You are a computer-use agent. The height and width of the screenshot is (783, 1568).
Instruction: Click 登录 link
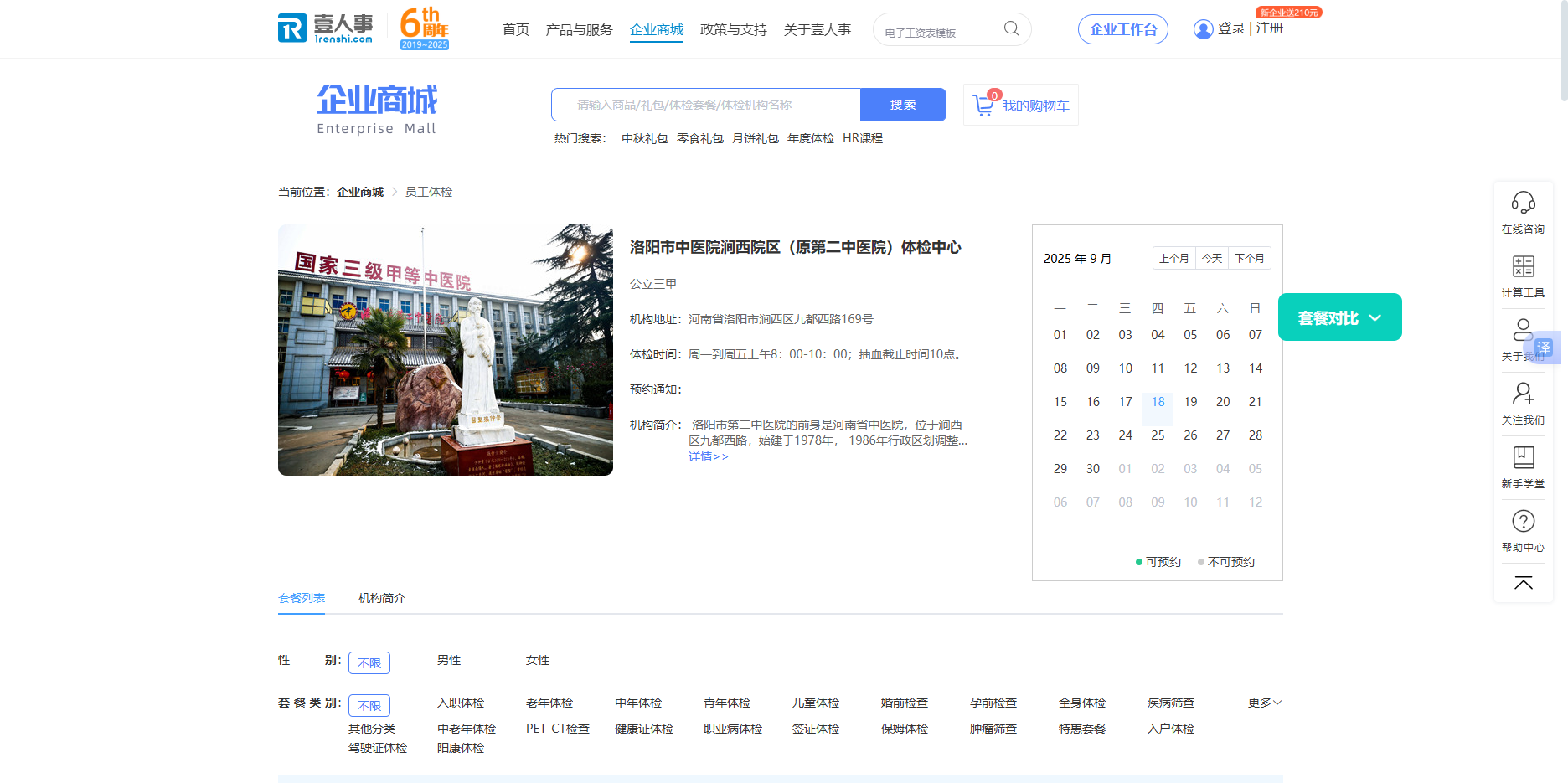[1231, 28]
